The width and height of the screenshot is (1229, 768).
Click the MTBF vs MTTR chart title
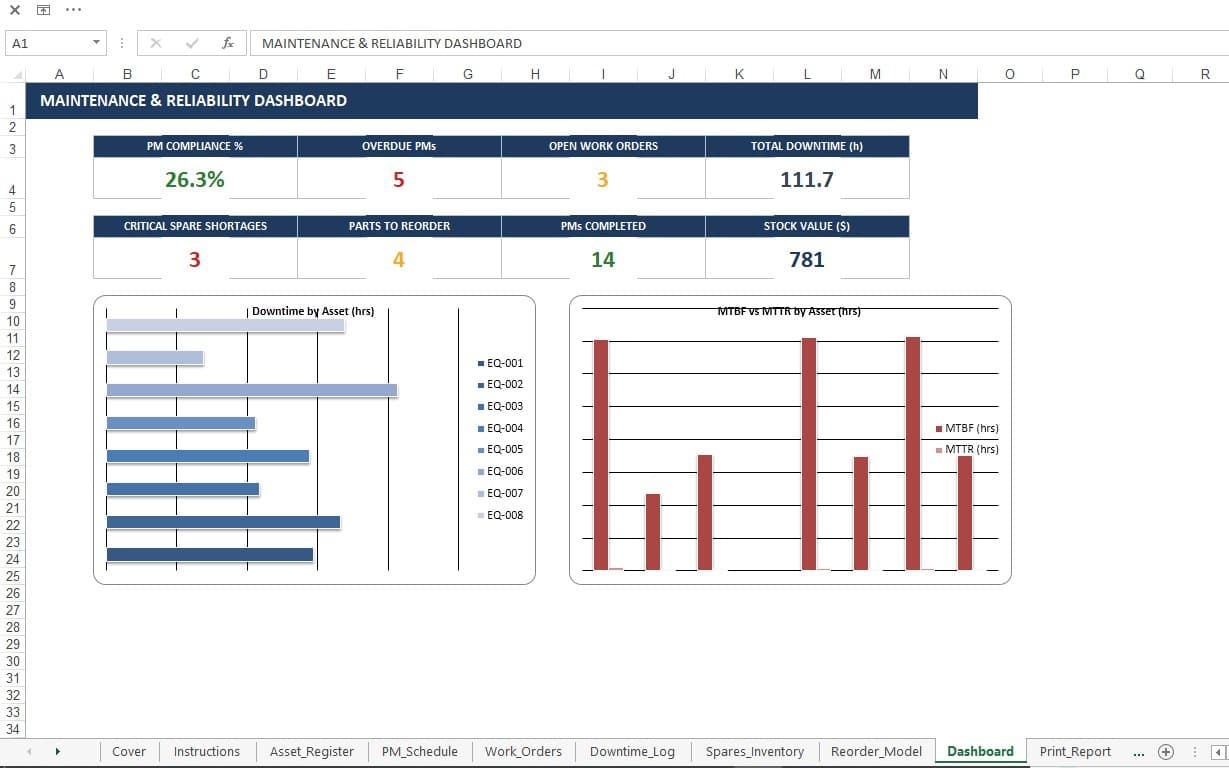point(789,311)
